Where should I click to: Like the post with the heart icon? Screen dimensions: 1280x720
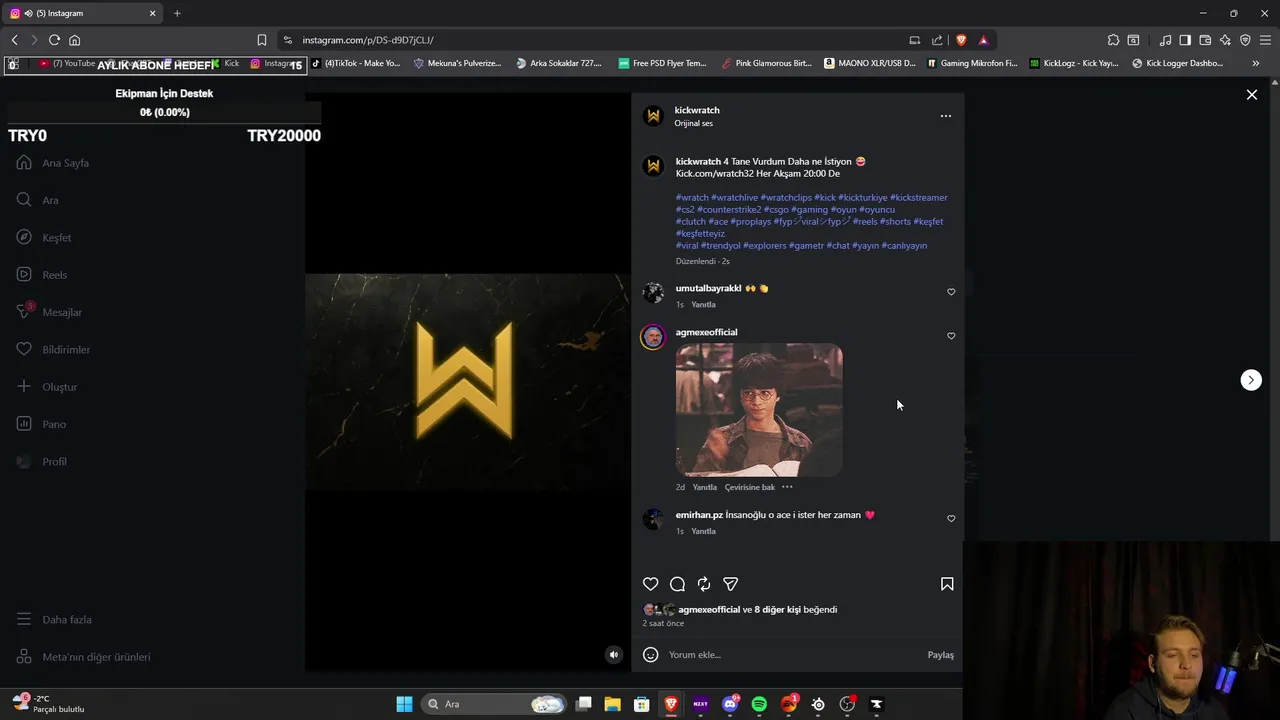[651, 584]
